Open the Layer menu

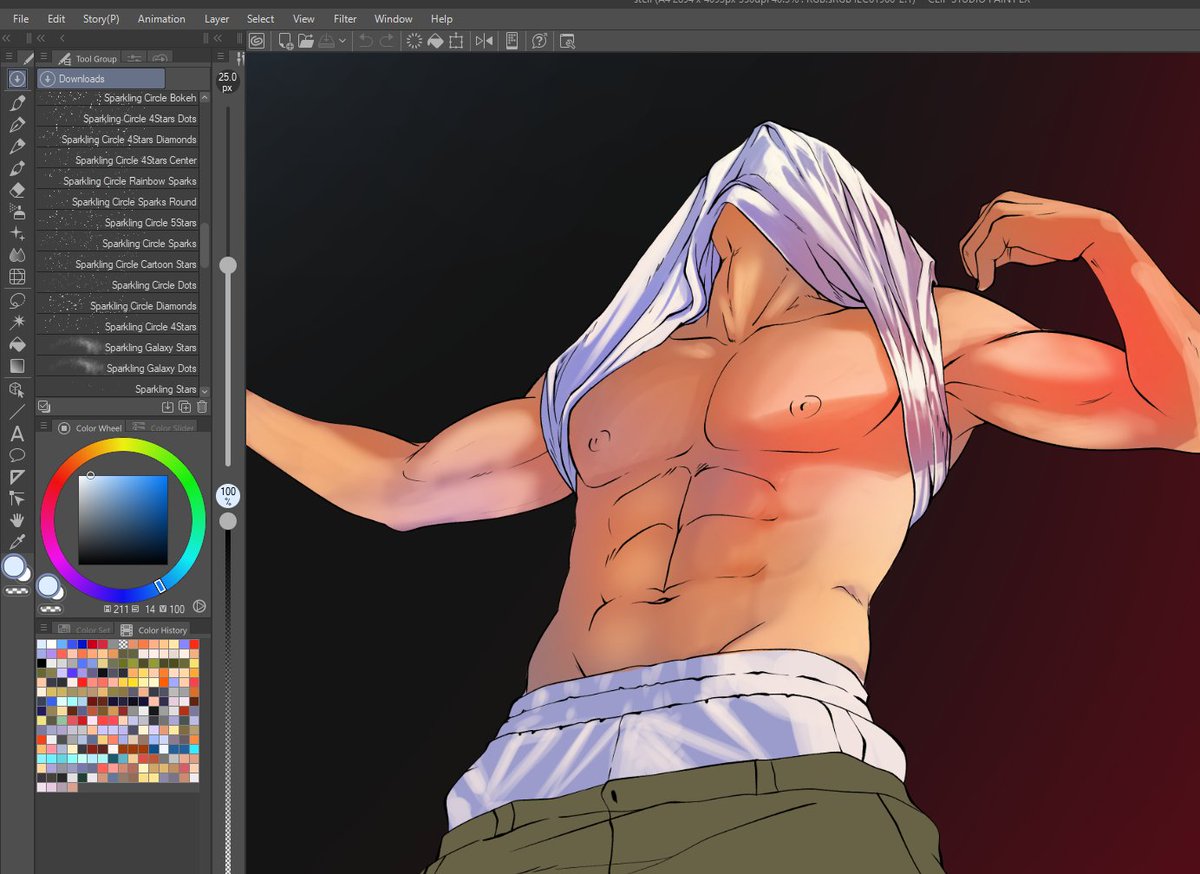click(216, 19)
